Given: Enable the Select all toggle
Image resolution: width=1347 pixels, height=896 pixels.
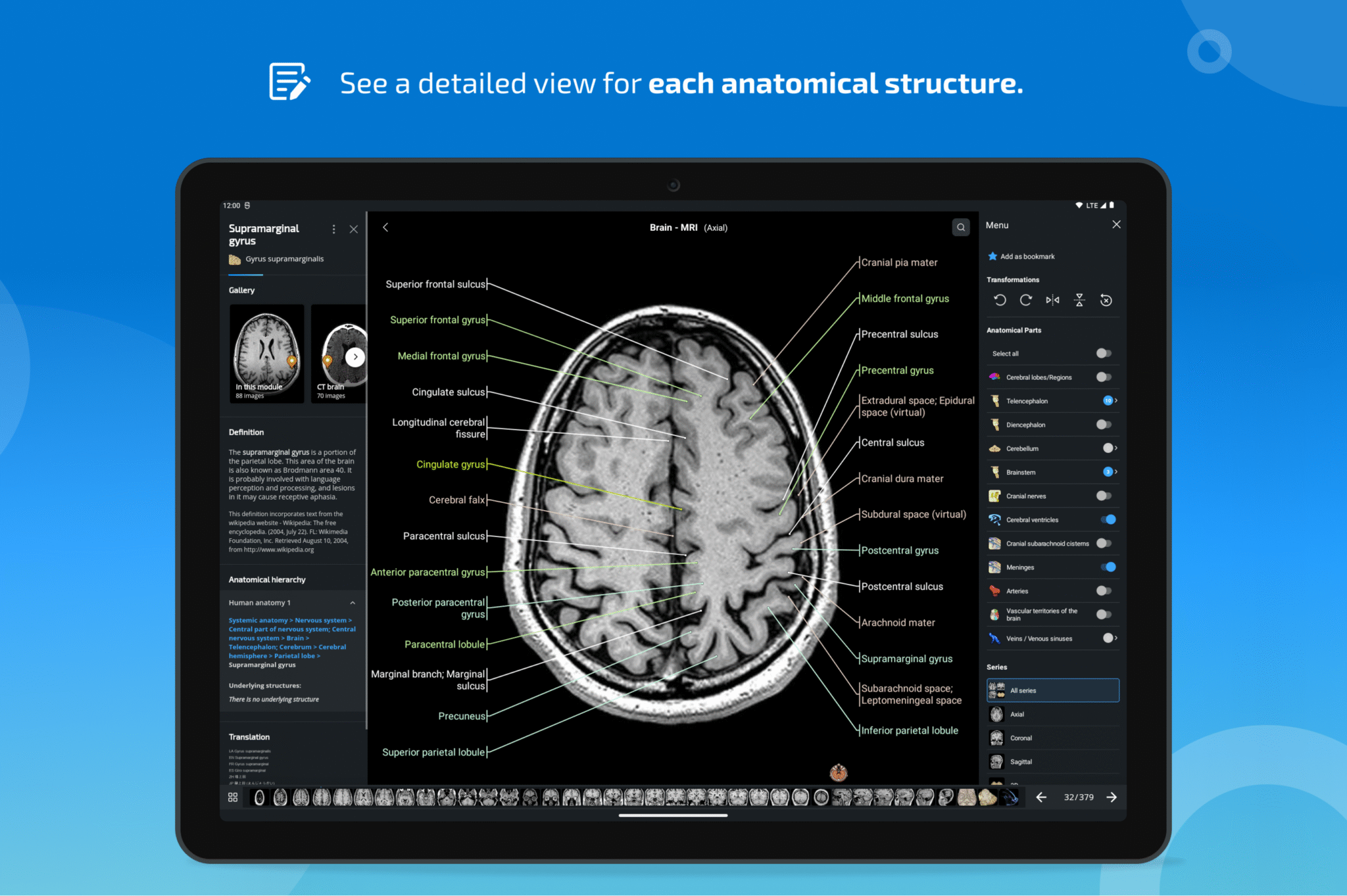Looking at the screenshot, I should (1103, 353).
